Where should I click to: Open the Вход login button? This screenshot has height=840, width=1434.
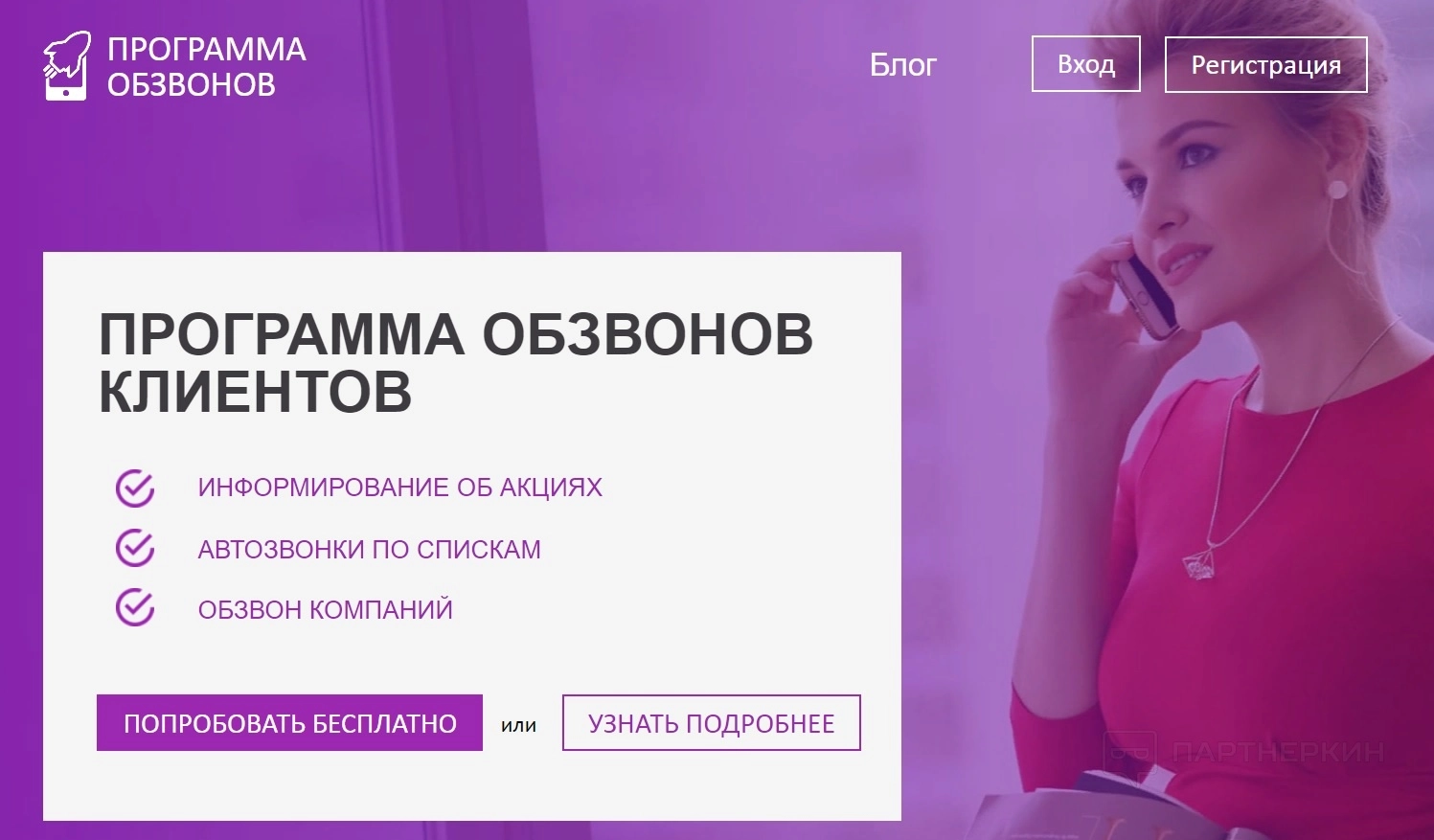[x=1085, y=64]
